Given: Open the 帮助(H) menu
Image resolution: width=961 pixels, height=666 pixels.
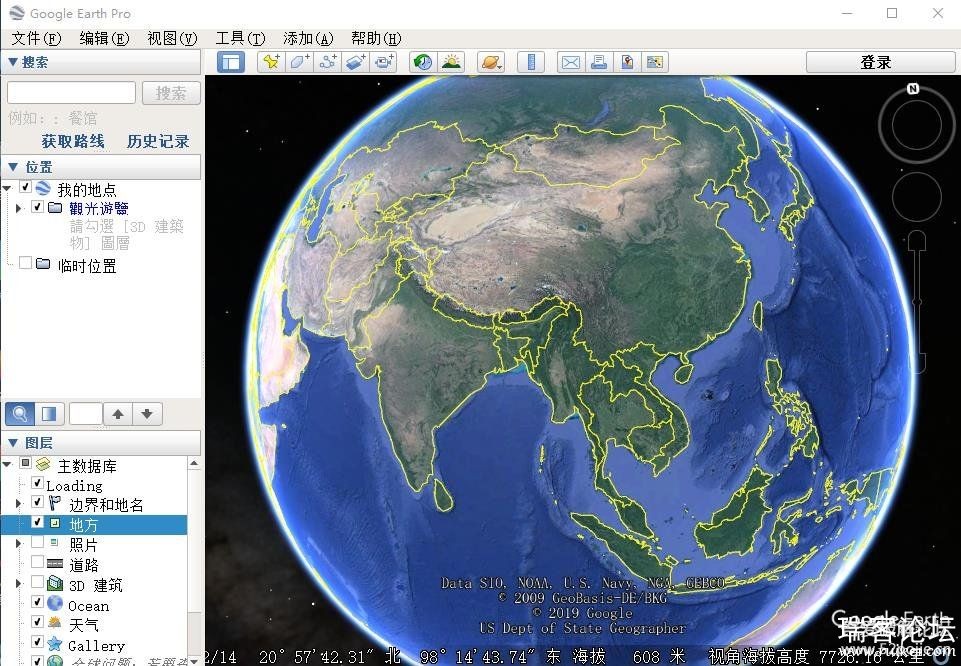Looking at the screenshot, I should pos(376,39).
